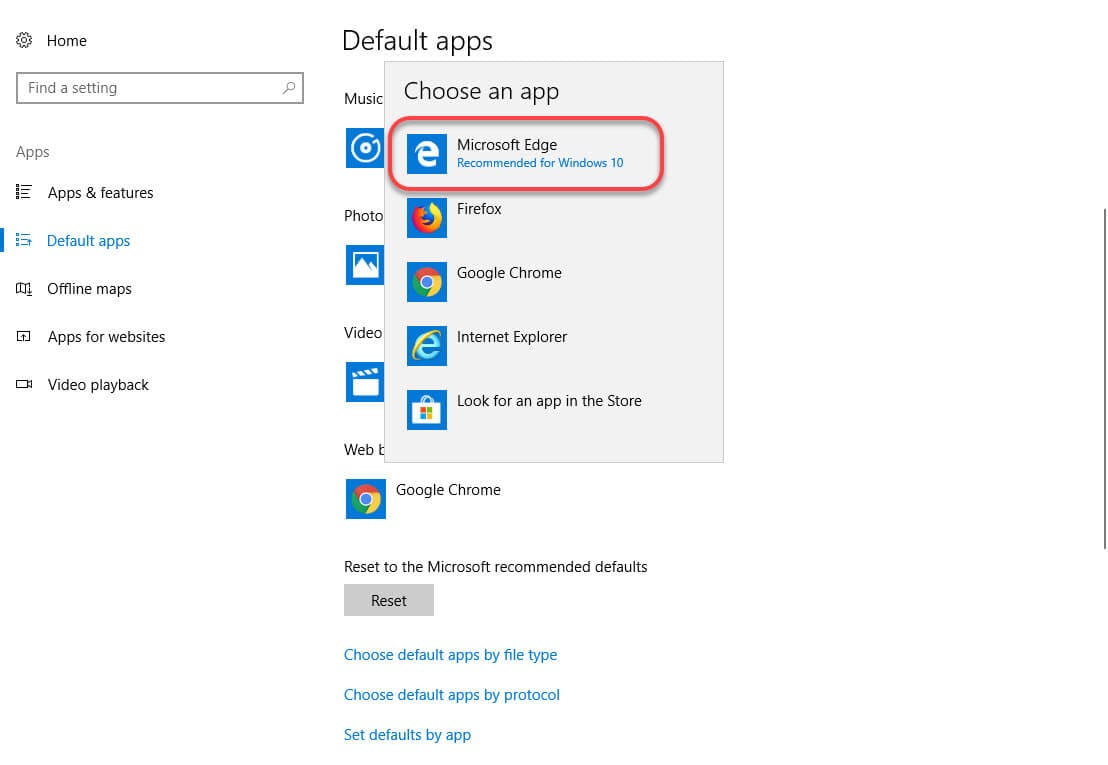Viewport: 1108px width, 765px height.
Task: Click the search magnifier icon
Action: (289, 88)
